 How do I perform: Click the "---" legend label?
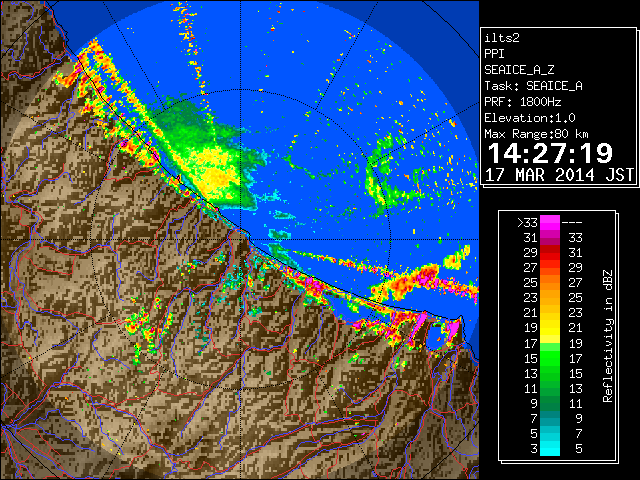[572, 222]
